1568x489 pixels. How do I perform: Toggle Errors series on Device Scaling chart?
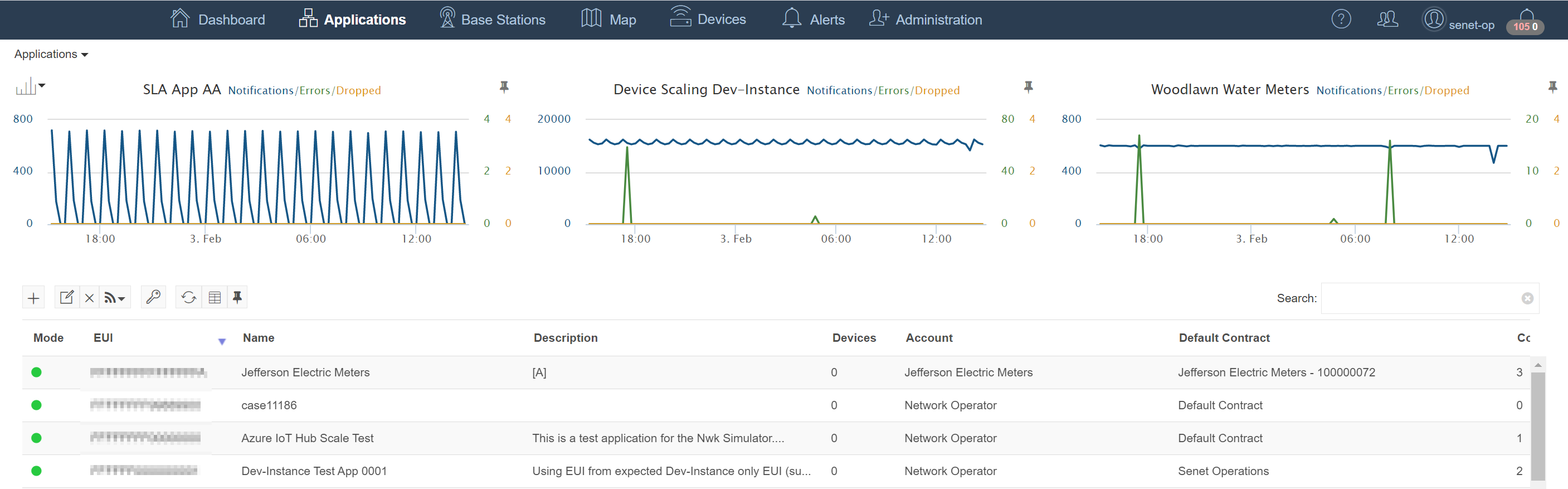(x=893, y=90)
